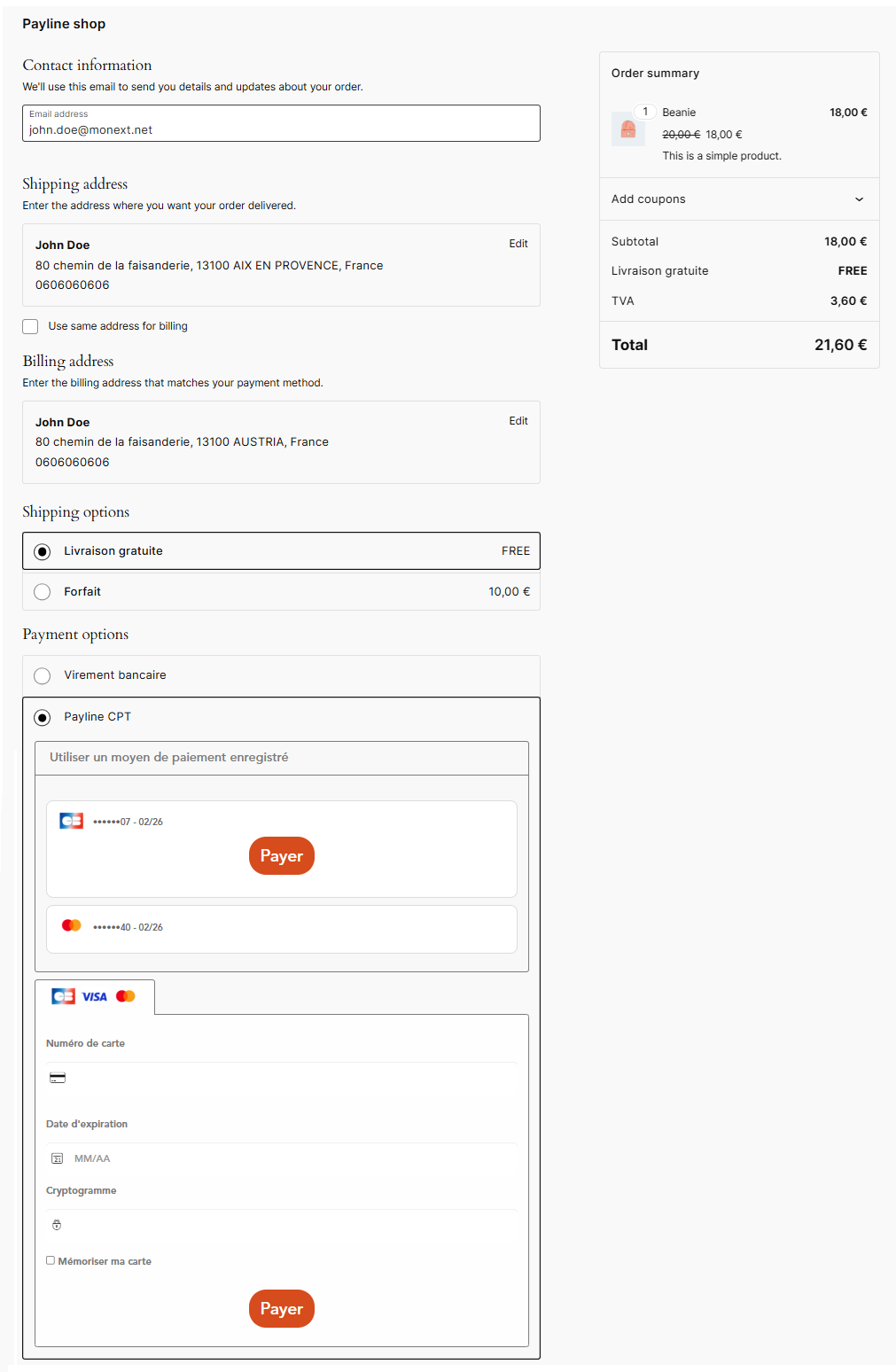
Task: Click the credit card icon in card number field
Action: 58,1078
